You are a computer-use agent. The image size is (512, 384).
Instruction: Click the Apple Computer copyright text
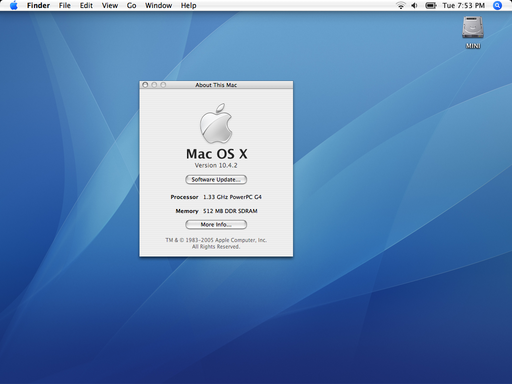[x=216, y=240]
